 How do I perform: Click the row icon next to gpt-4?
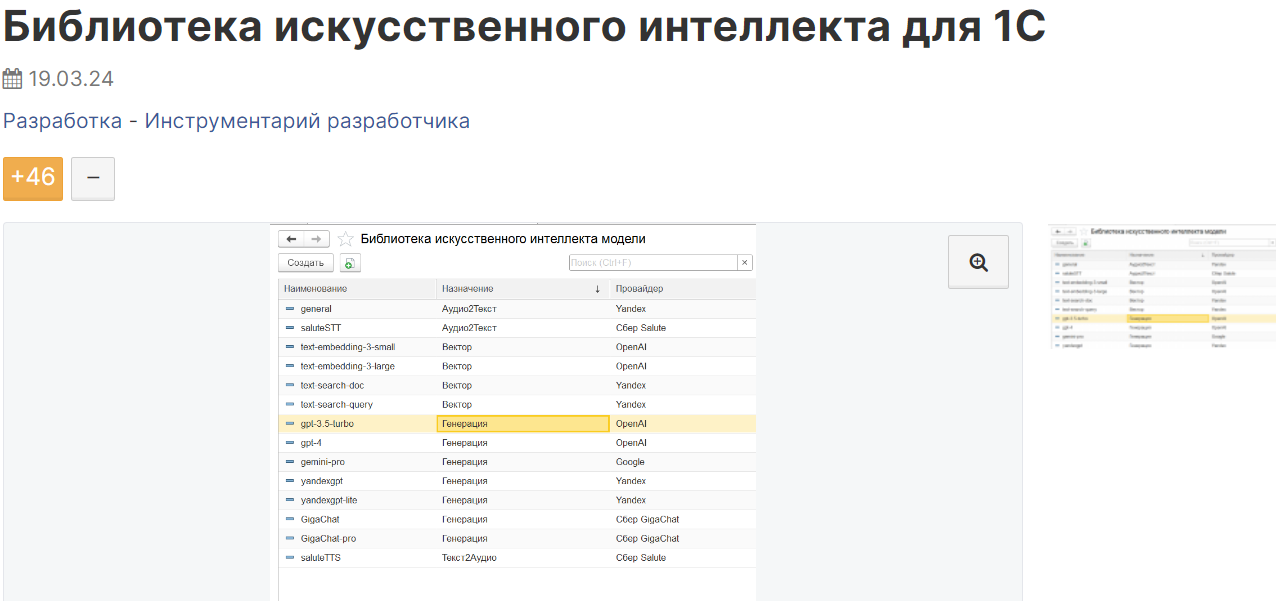pyautogui.click(x=290, y=443)
